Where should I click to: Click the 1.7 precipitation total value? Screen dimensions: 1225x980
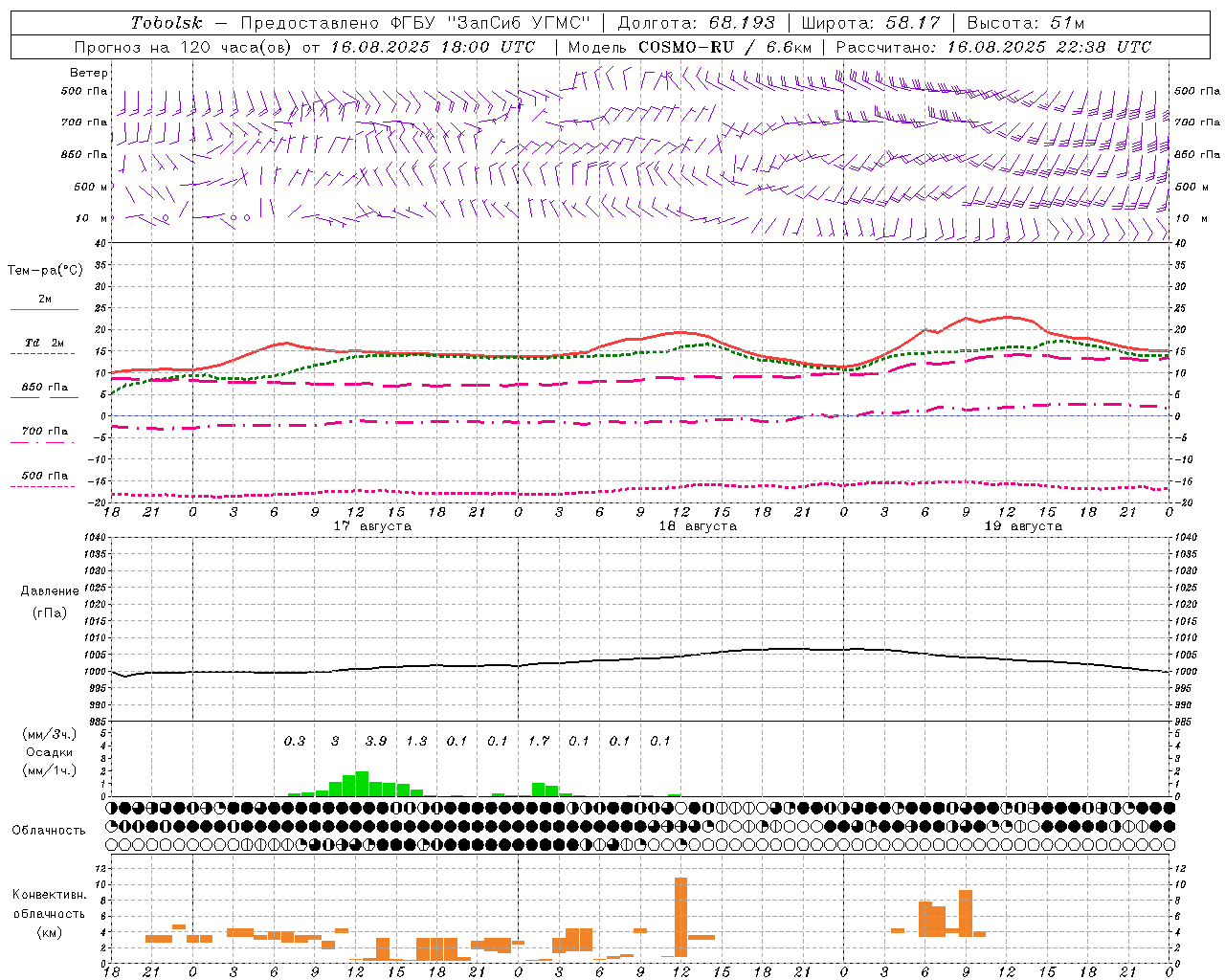(x=539, y=741)
